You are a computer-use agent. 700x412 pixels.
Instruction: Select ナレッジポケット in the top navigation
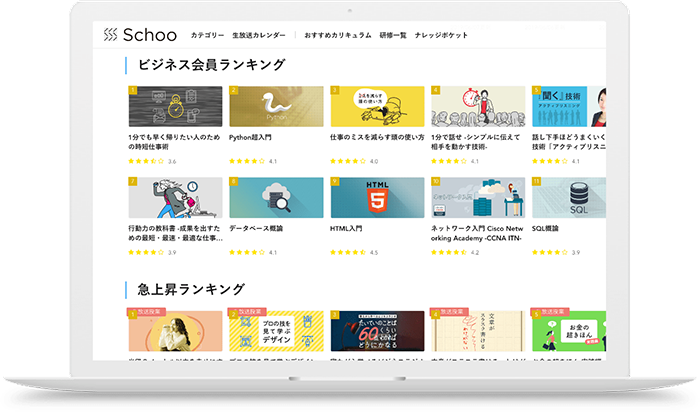pos(442,35)
